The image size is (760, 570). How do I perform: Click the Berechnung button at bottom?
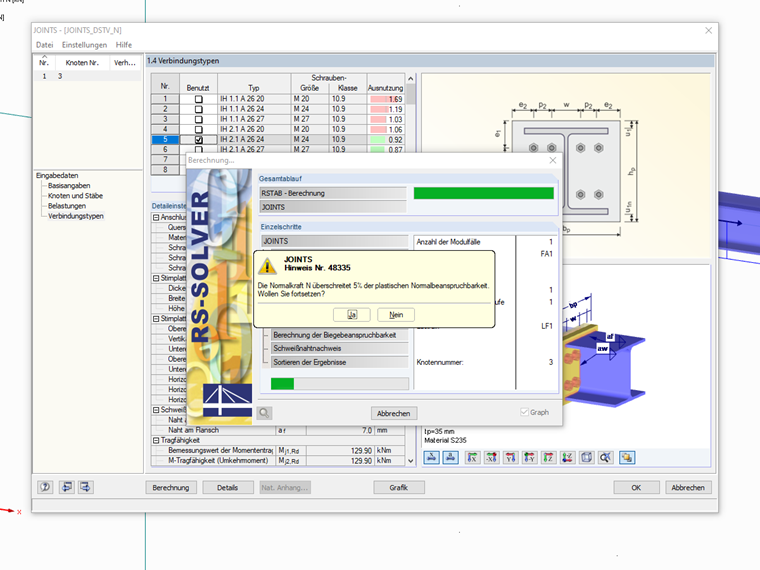(x=171, y=488)
